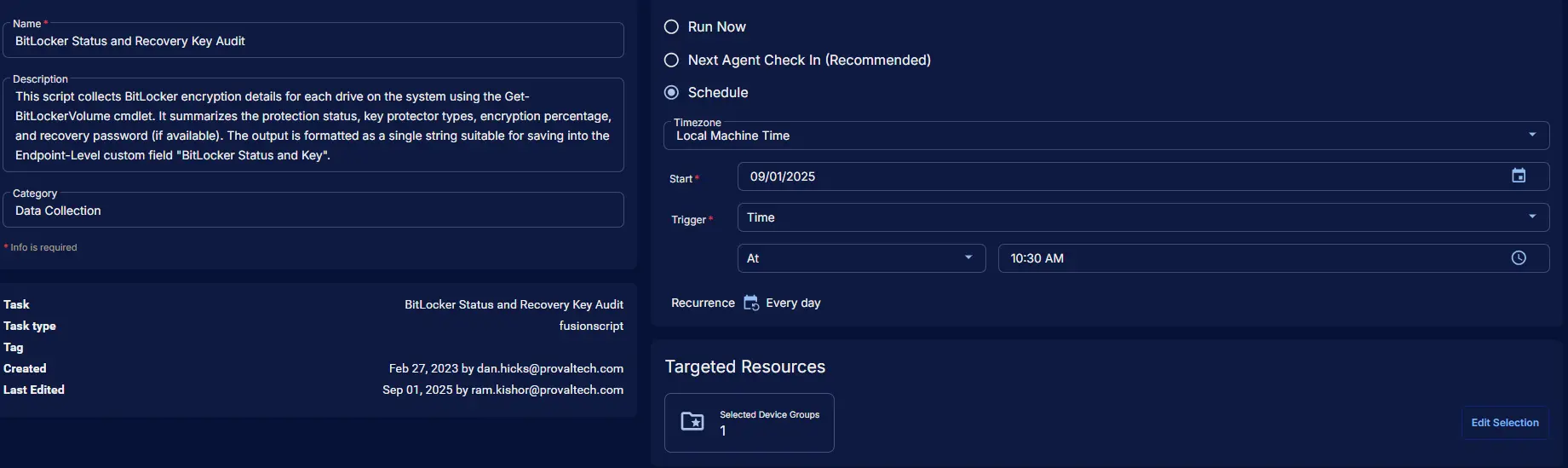
Task: Expand the Timezone dropdown arrow
Action: (x=1531, y=135)
